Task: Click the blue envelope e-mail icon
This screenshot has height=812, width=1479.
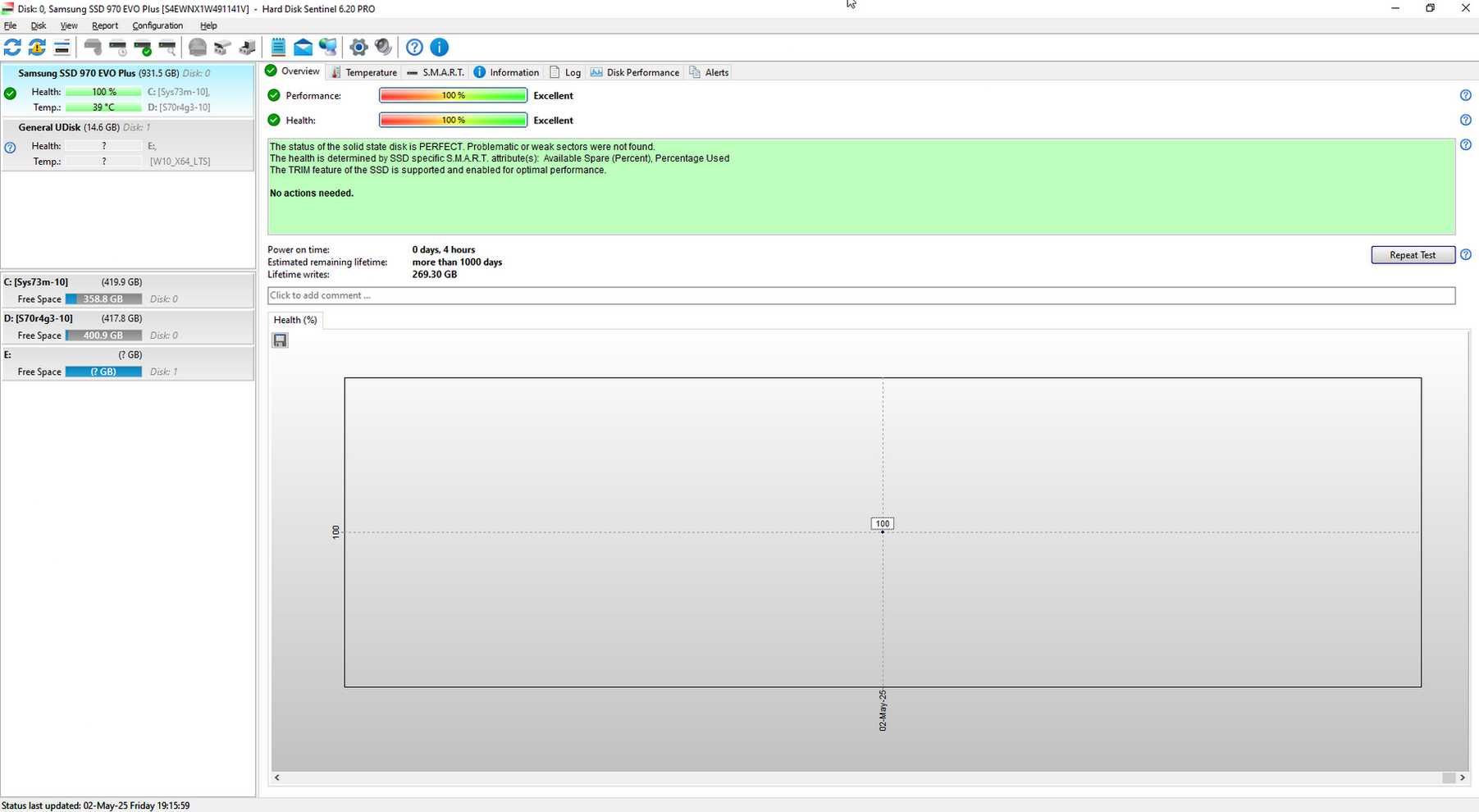Action: pos(303,48)
